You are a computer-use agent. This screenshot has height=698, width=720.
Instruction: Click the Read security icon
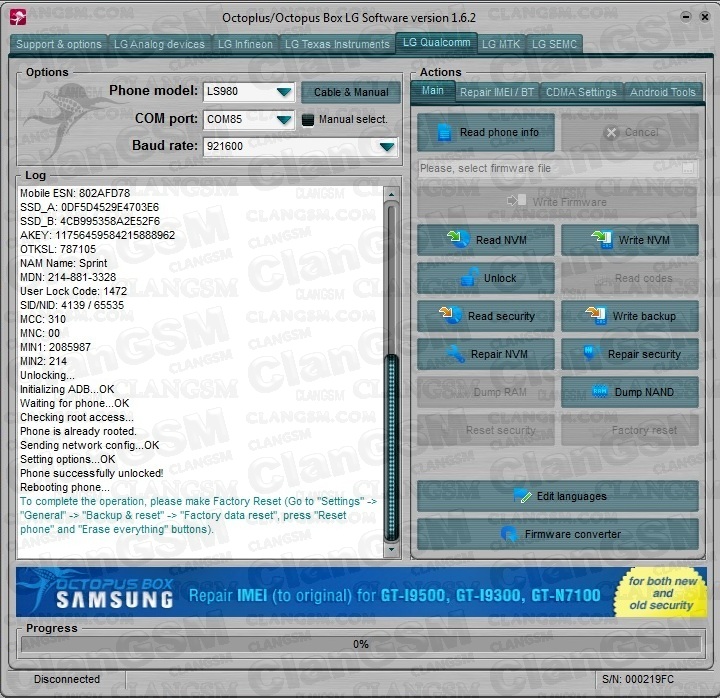point(450,315)
